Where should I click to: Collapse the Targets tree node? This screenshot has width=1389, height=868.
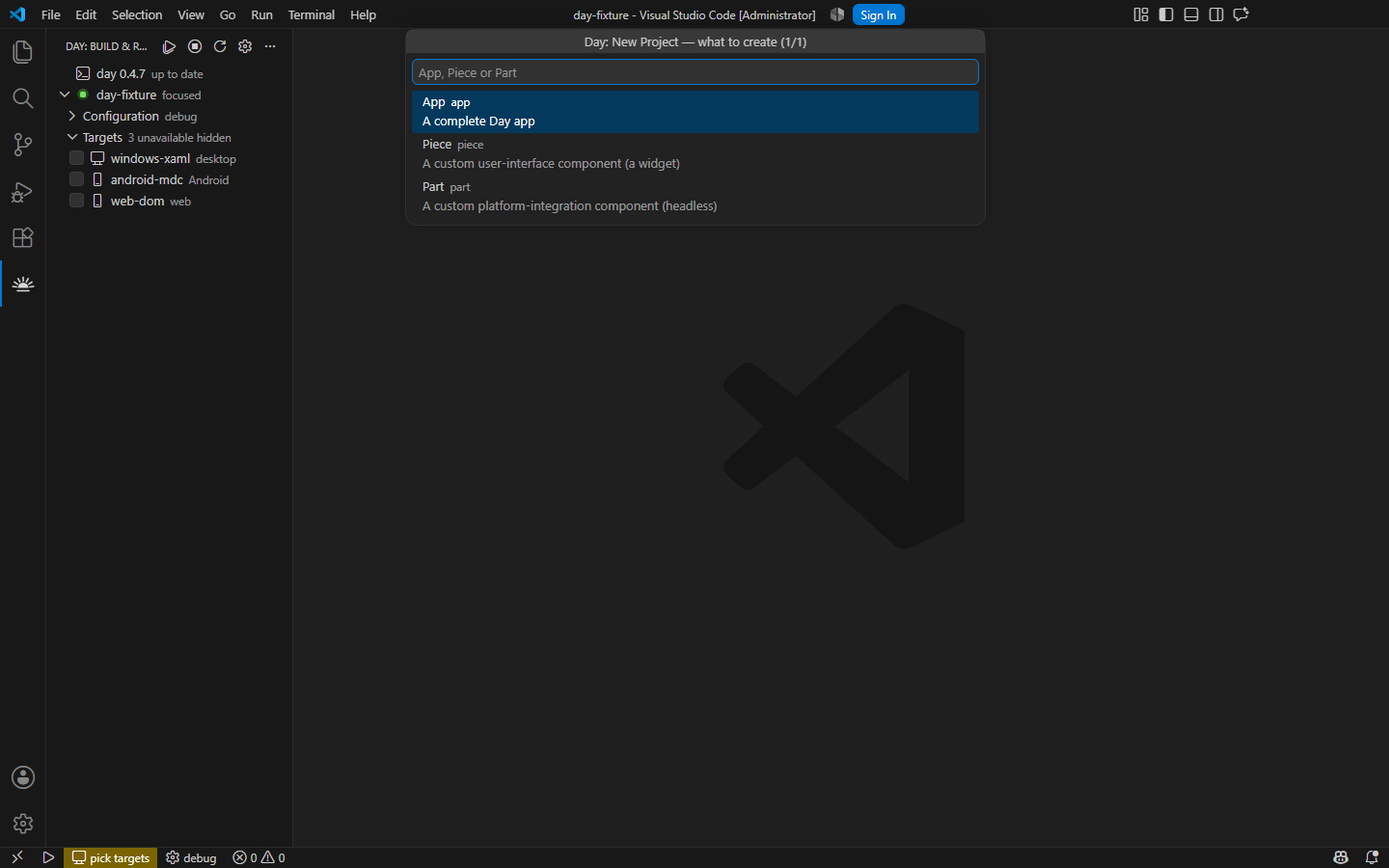[72, 137]
